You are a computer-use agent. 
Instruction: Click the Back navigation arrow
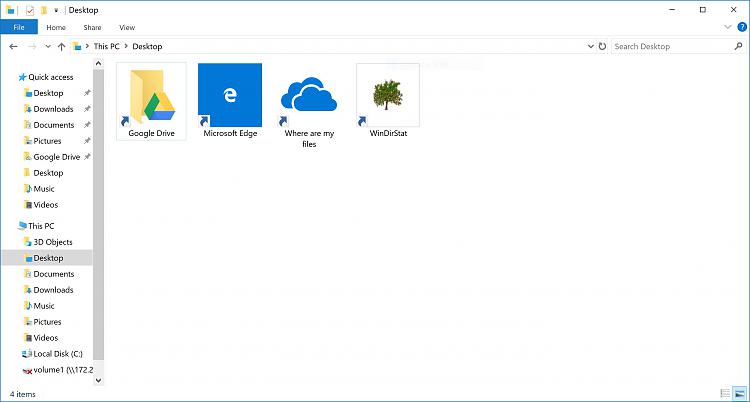[x=13, y=46]
